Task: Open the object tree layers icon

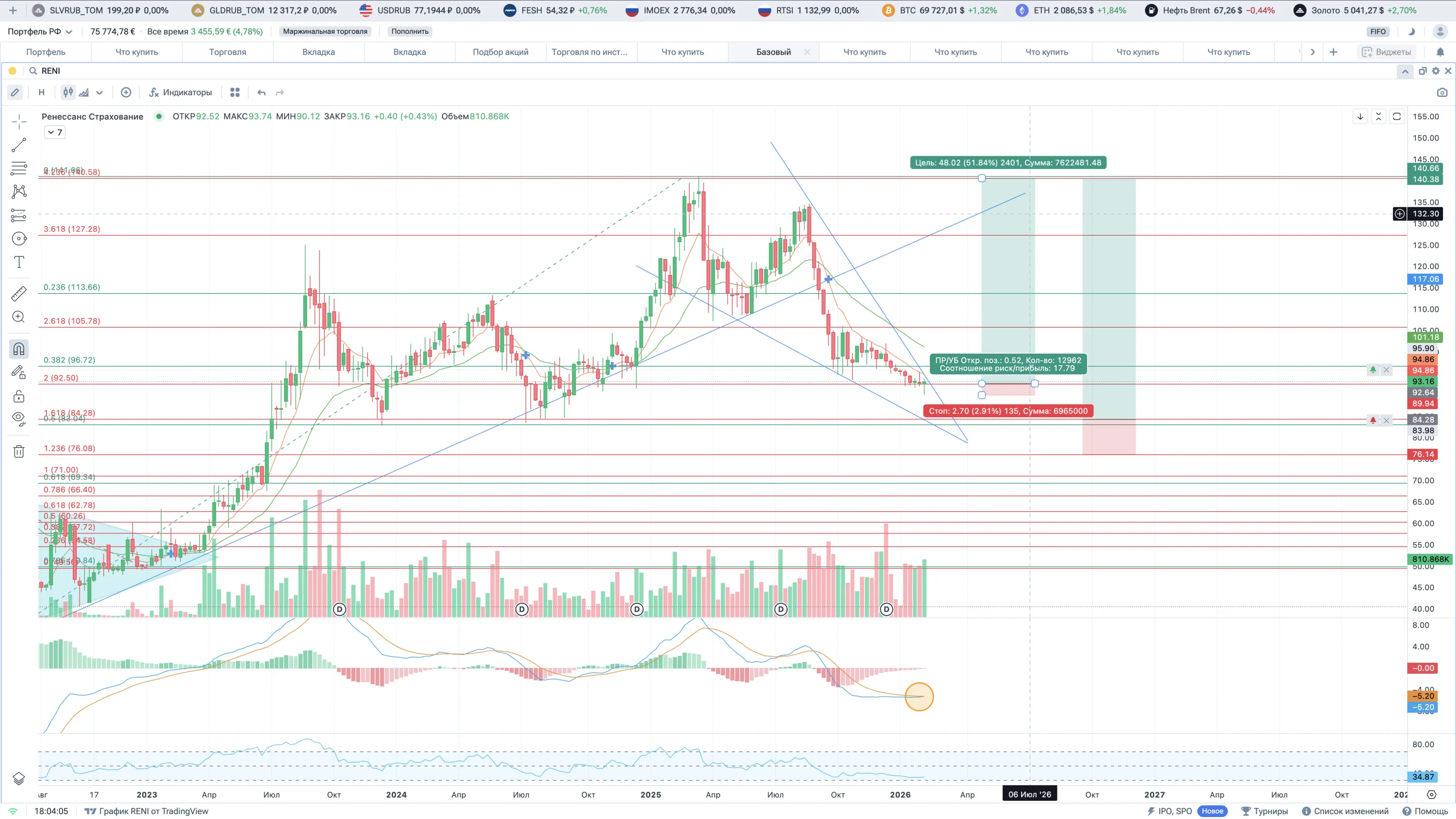Action: click(18, 778)
